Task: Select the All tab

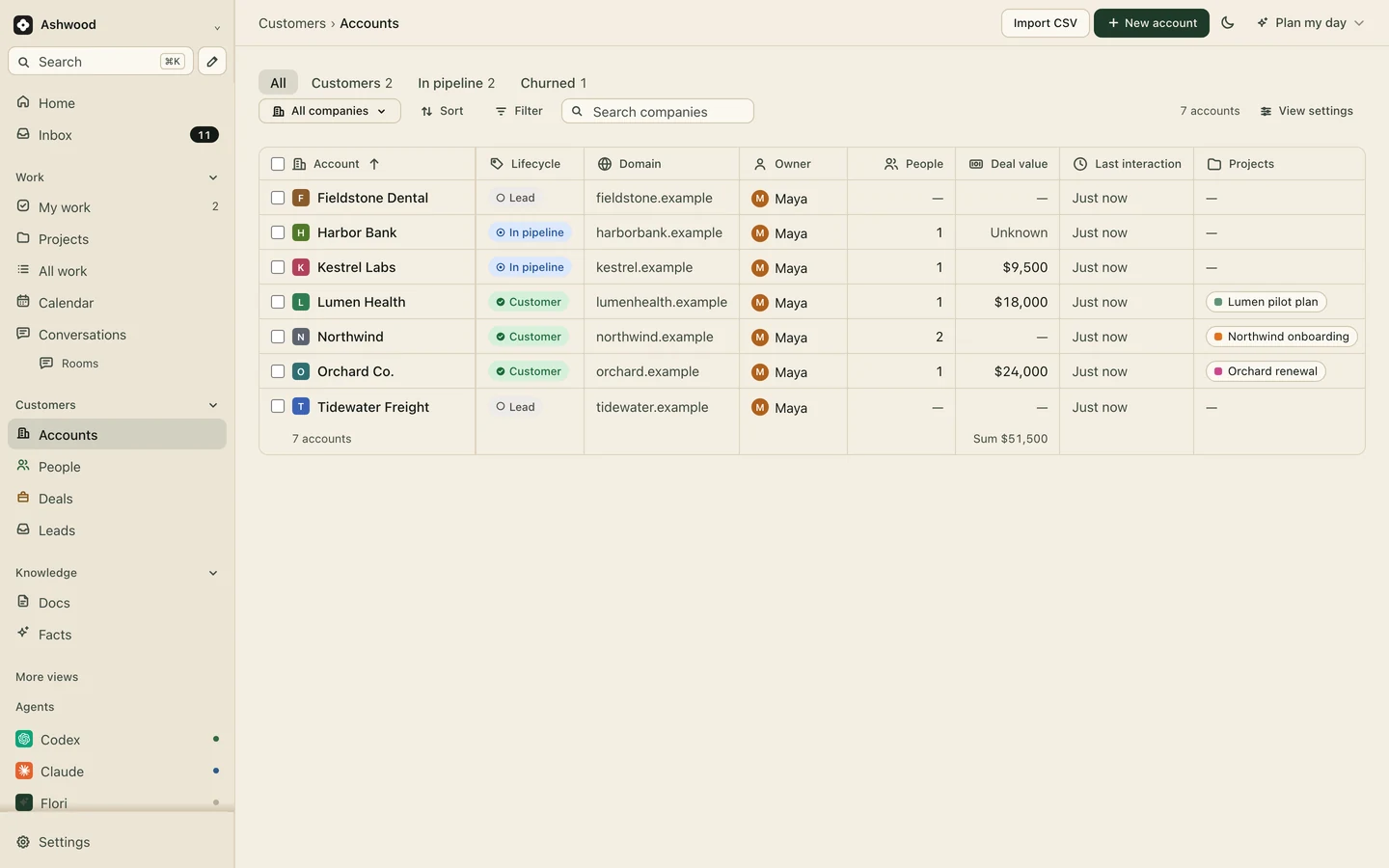Action: point(278,83)
